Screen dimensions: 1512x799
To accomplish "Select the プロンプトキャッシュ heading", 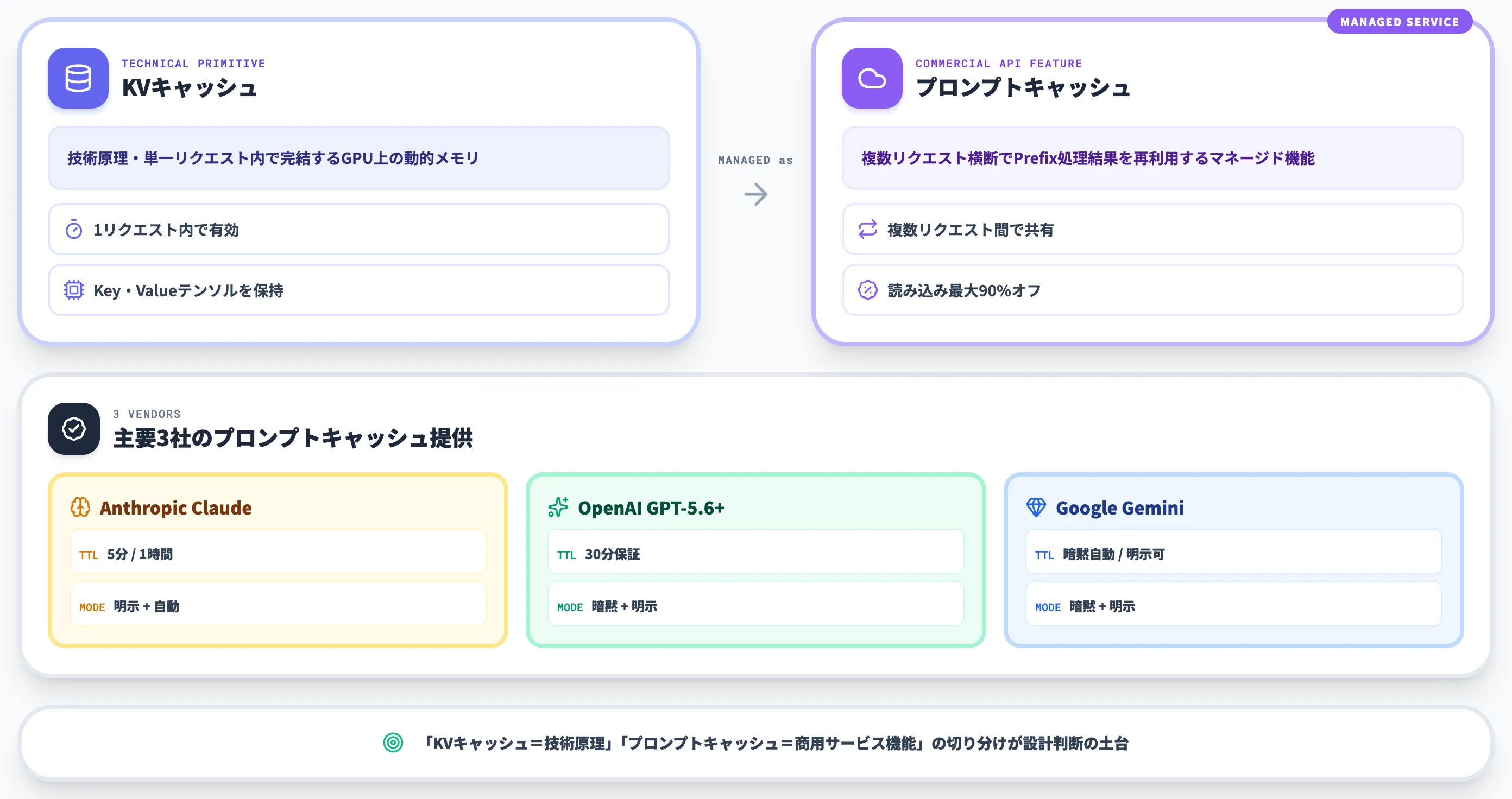I will pyautogui.click(x=1023, y=87).
